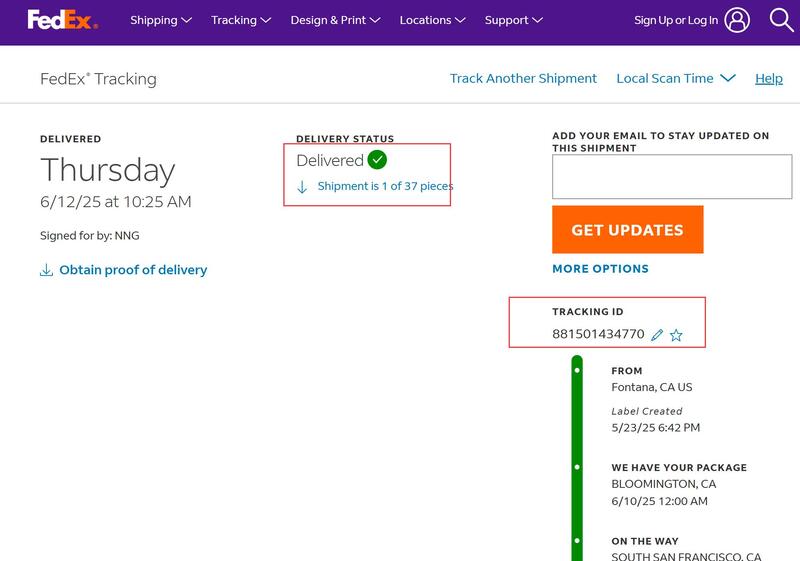Click Shipment is 1 of 37 pieces
Image resolution: width=800 pixels, height=561 pixels.
pos(385,186)
